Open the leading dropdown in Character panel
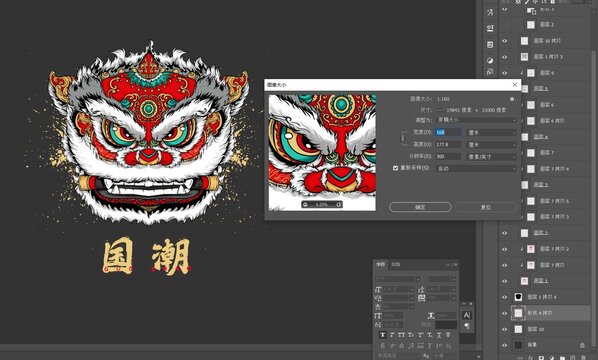 point(453,290)
